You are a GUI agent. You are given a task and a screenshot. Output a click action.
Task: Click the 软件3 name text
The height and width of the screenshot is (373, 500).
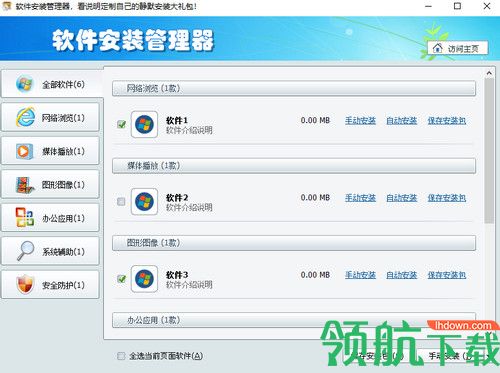click(x=177, y=275)
